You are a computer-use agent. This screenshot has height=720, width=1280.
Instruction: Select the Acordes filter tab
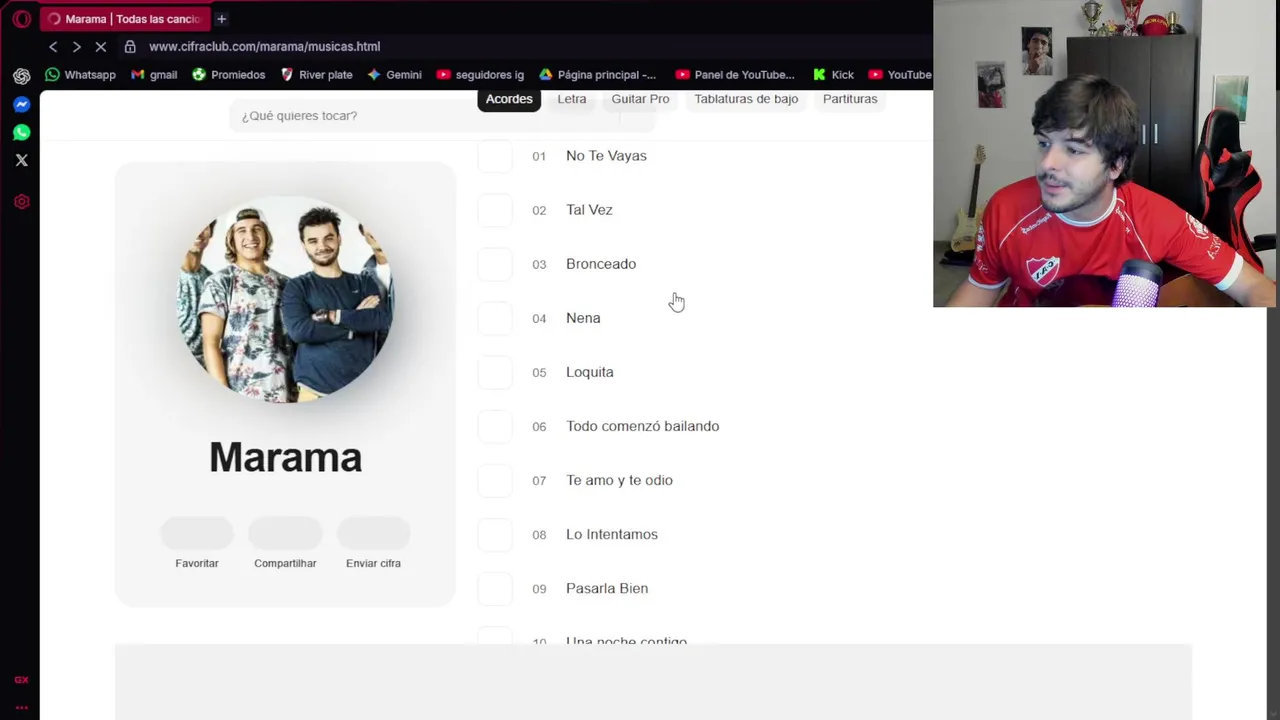point(509,99)
